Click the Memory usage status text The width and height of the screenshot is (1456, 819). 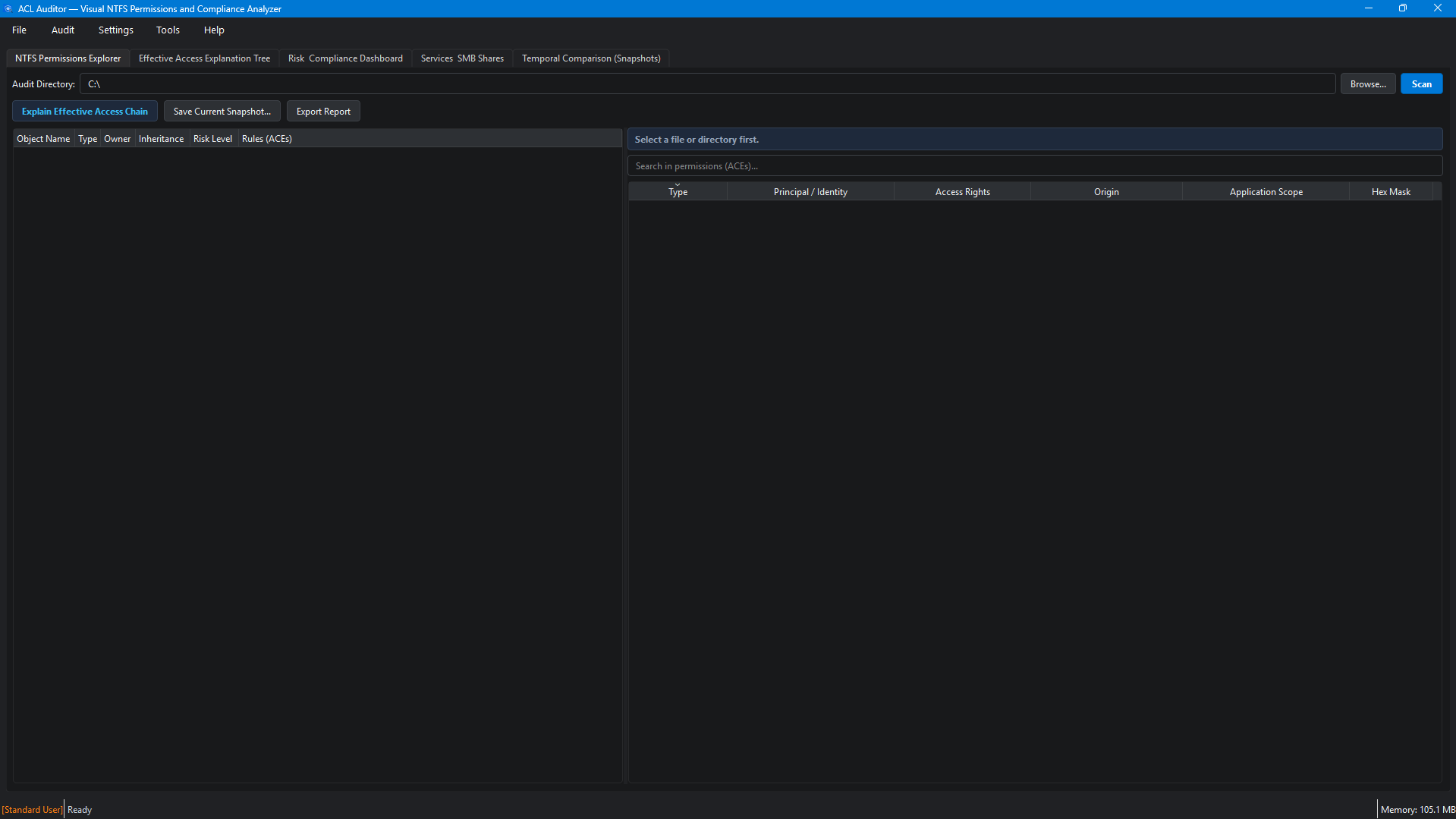pyautogui.click(x=1417, y=810)
